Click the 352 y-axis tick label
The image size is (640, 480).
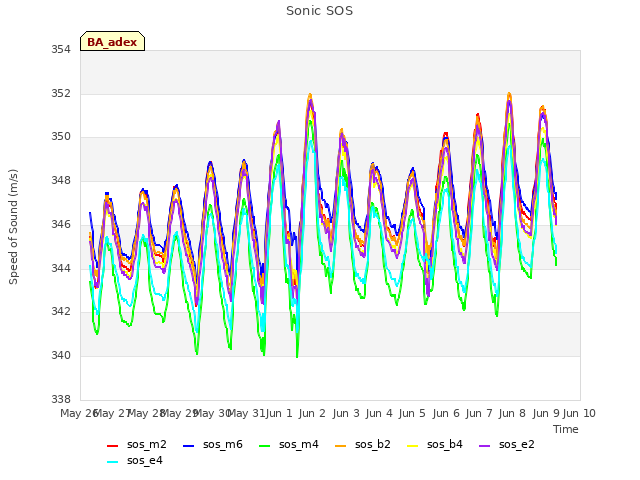[x=61, y=93]
